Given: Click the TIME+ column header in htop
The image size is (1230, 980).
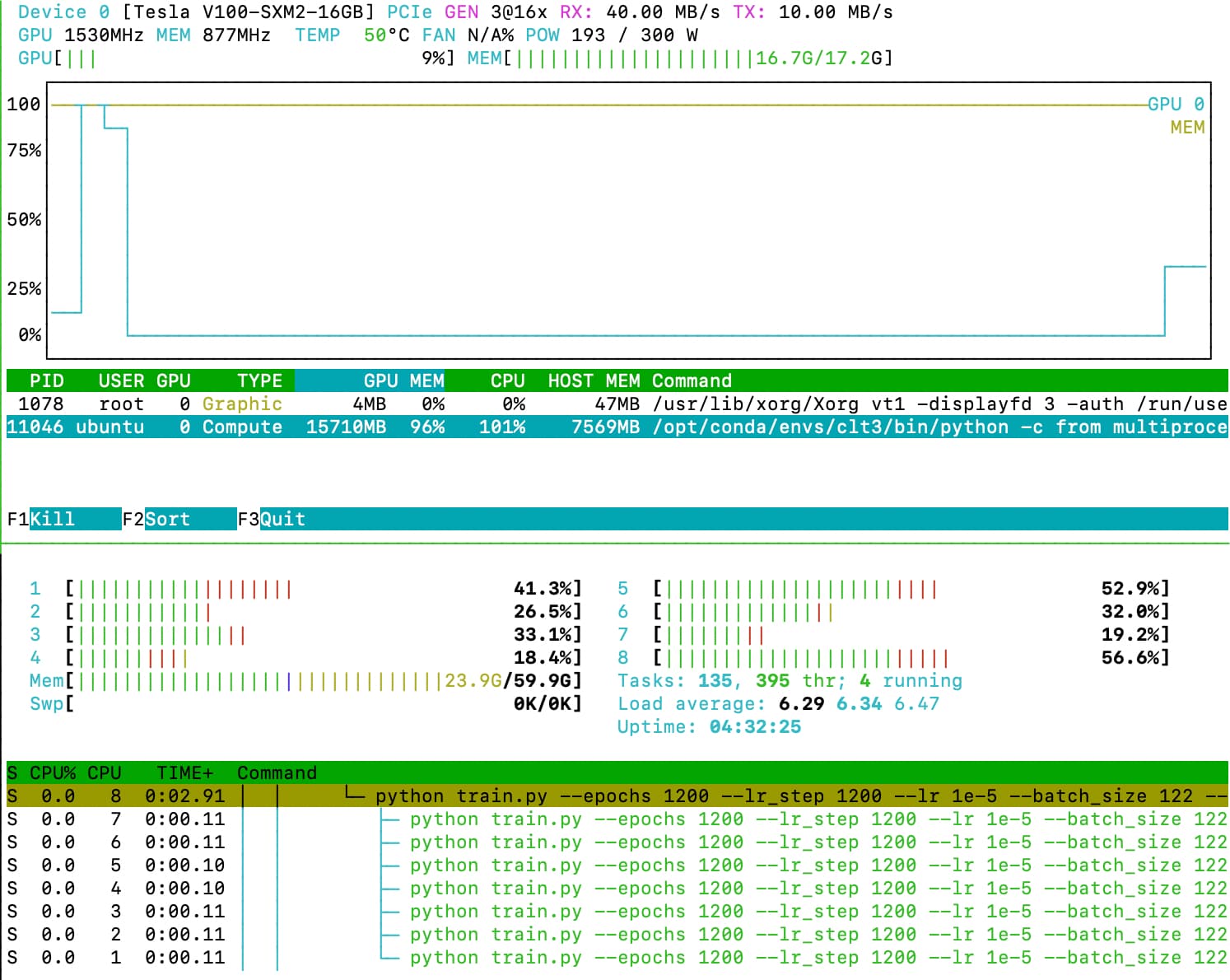Looking at the screenshot, I should click(x=184, y=772).
